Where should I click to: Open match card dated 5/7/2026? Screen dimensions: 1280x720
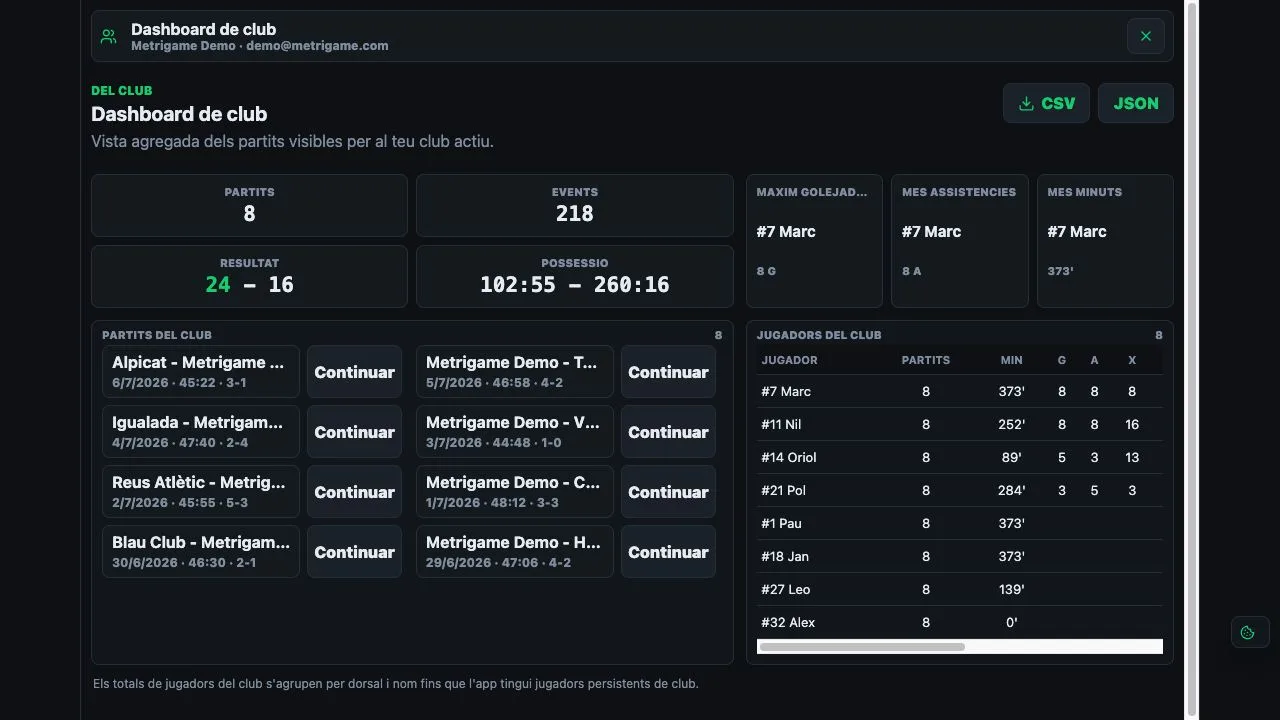pos(515,372)
